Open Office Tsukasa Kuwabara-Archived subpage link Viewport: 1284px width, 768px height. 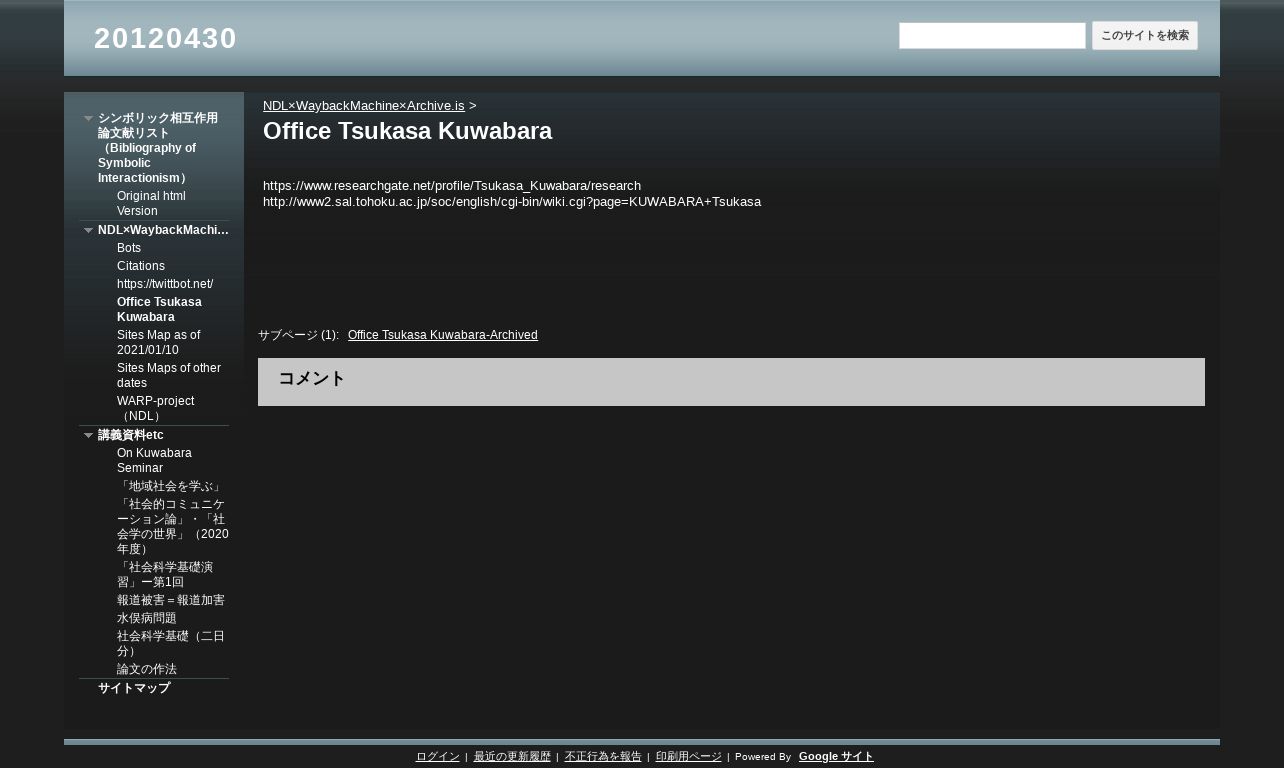(443, 335)
